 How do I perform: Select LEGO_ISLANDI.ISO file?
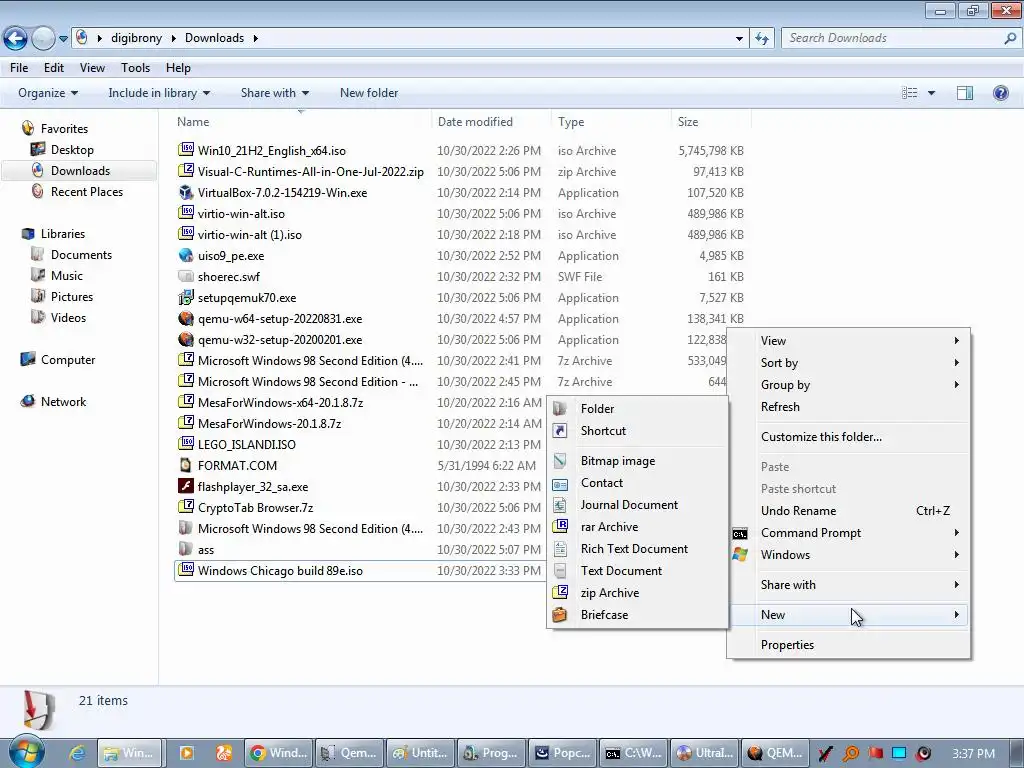[x=246, y=445]
